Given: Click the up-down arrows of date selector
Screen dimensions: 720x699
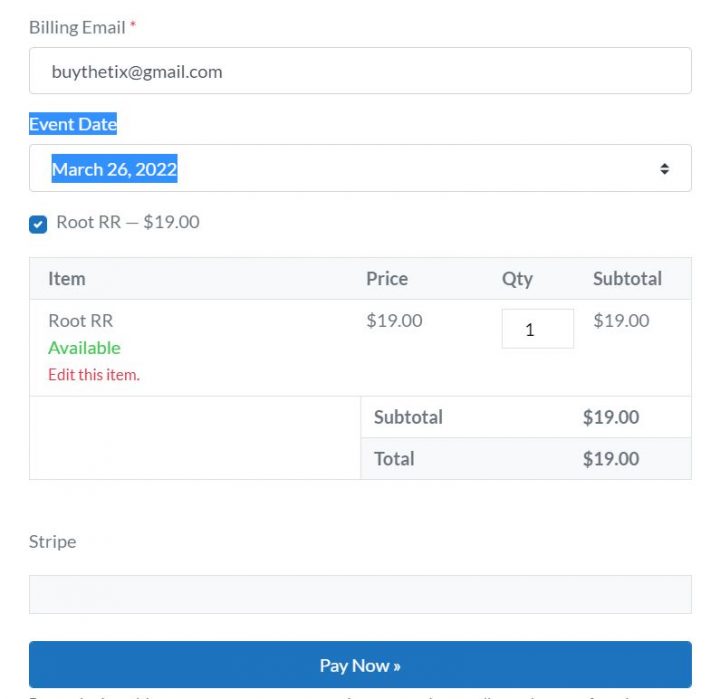Looking at the screenshot, I should pos(664,169).
